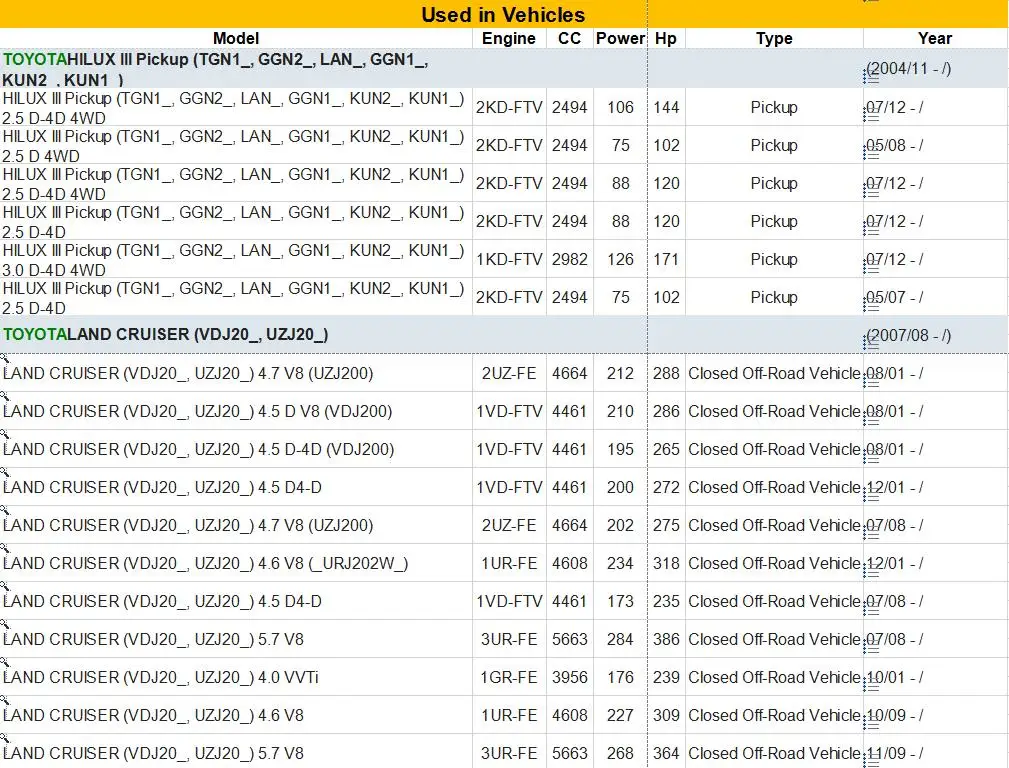The height and width of the screenshot is (768, 1009).
Task: Click list icon in Year cell of 1GR-FE row
Action: point(871,686)
